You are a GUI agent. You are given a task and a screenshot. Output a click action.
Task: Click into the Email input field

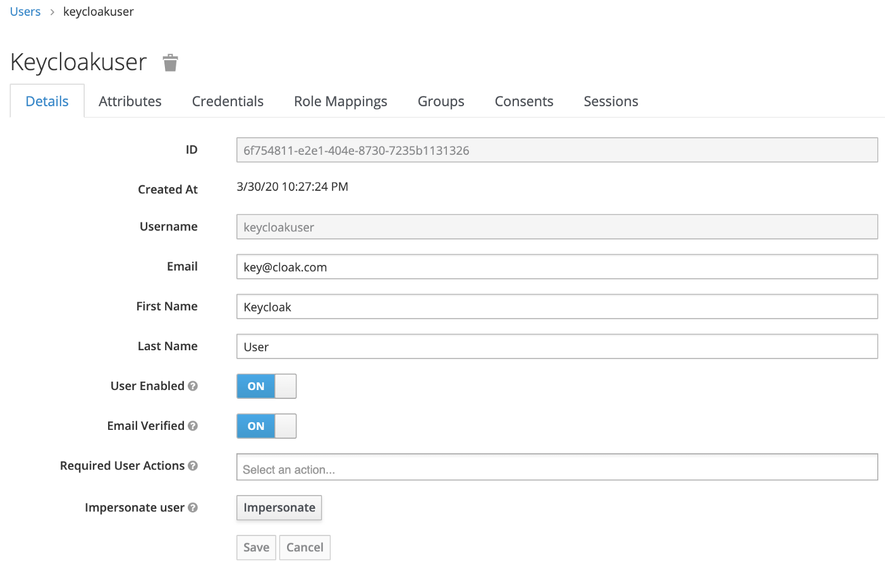coord(556,267)
